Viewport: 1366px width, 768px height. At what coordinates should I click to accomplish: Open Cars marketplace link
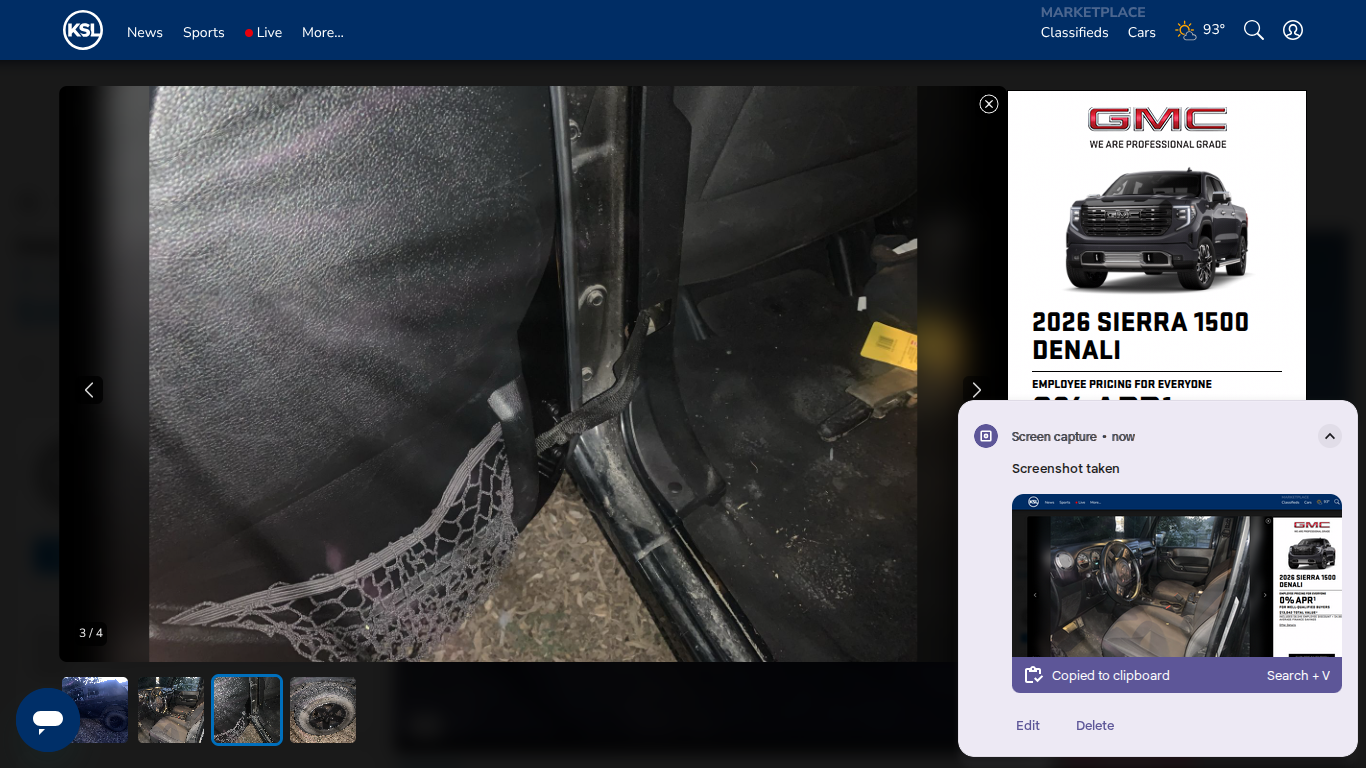(1141, 32)
